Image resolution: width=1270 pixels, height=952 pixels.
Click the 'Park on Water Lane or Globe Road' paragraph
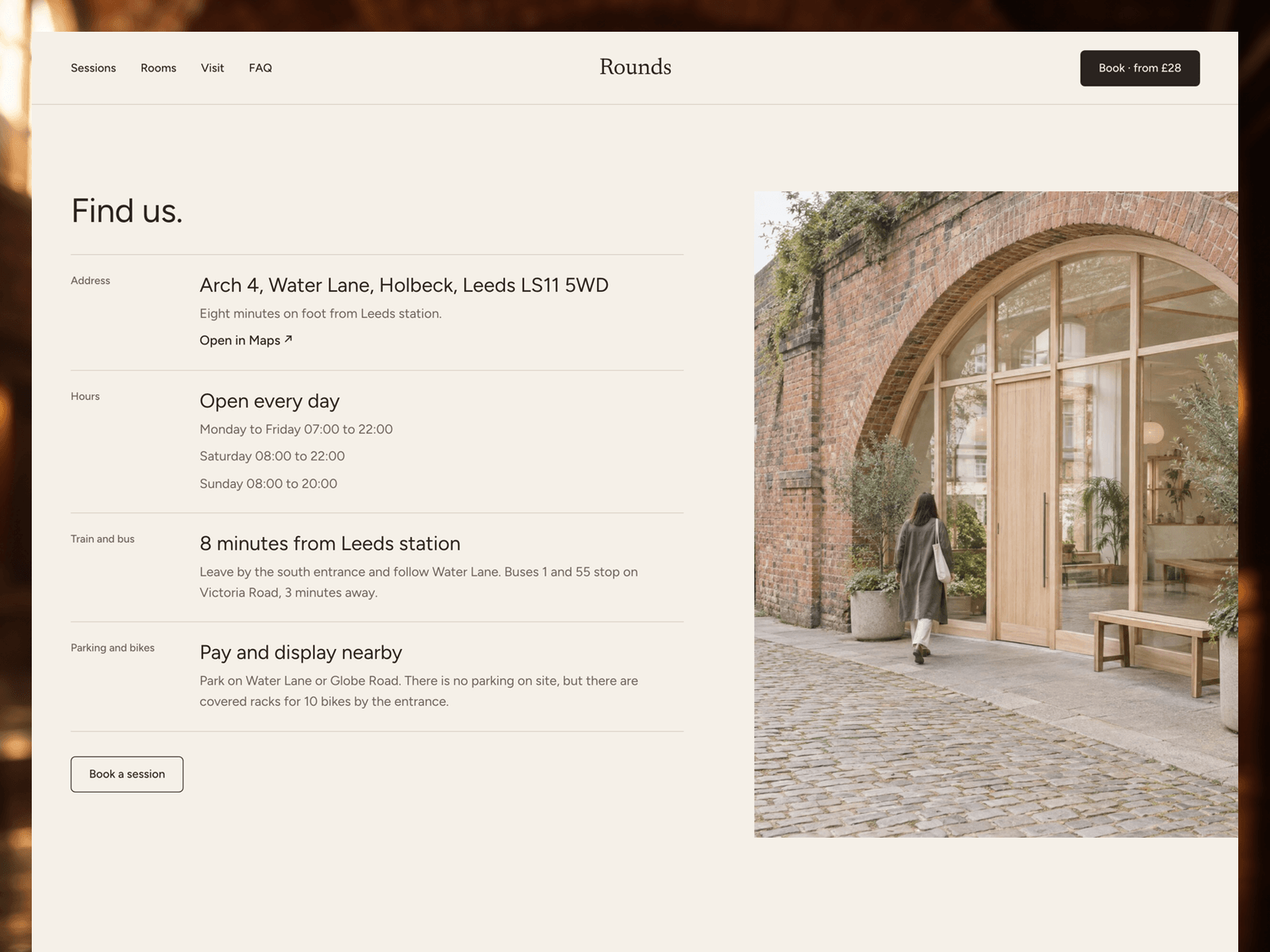click(x=419, y=691)
